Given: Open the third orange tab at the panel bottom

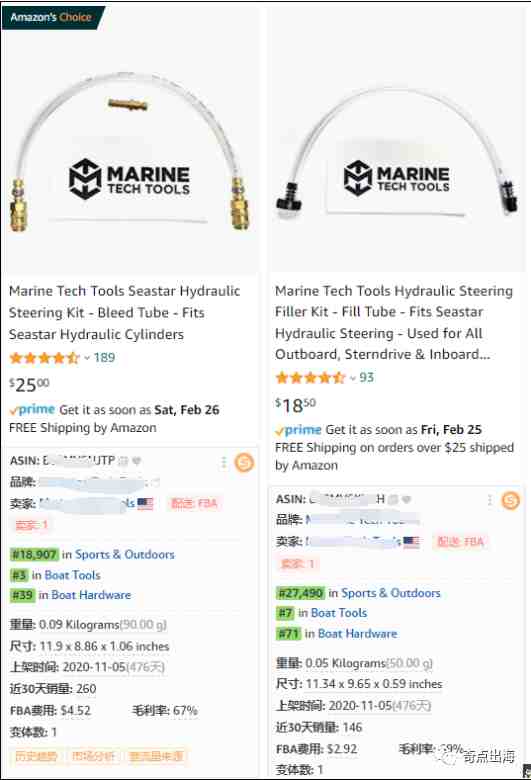Looking at the screenshot, I should tap(156, 757).
